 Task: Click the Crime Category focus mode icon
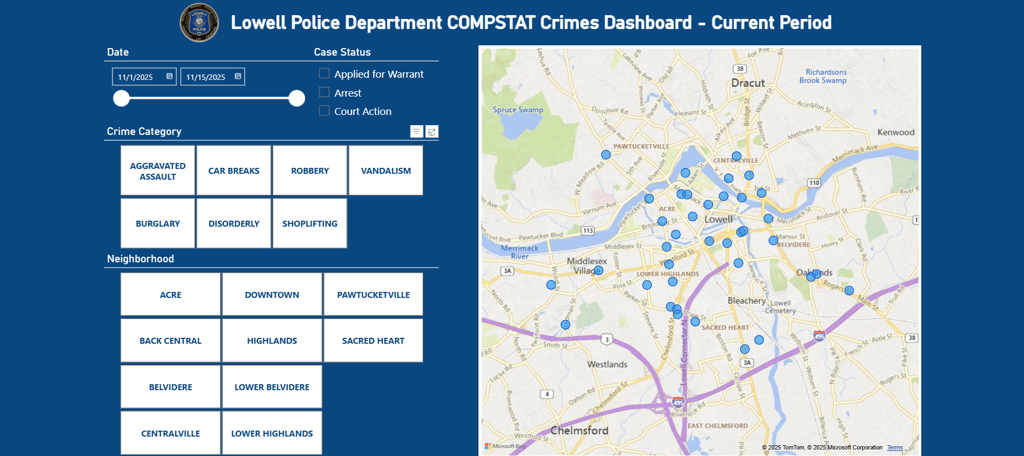(432, 131)
